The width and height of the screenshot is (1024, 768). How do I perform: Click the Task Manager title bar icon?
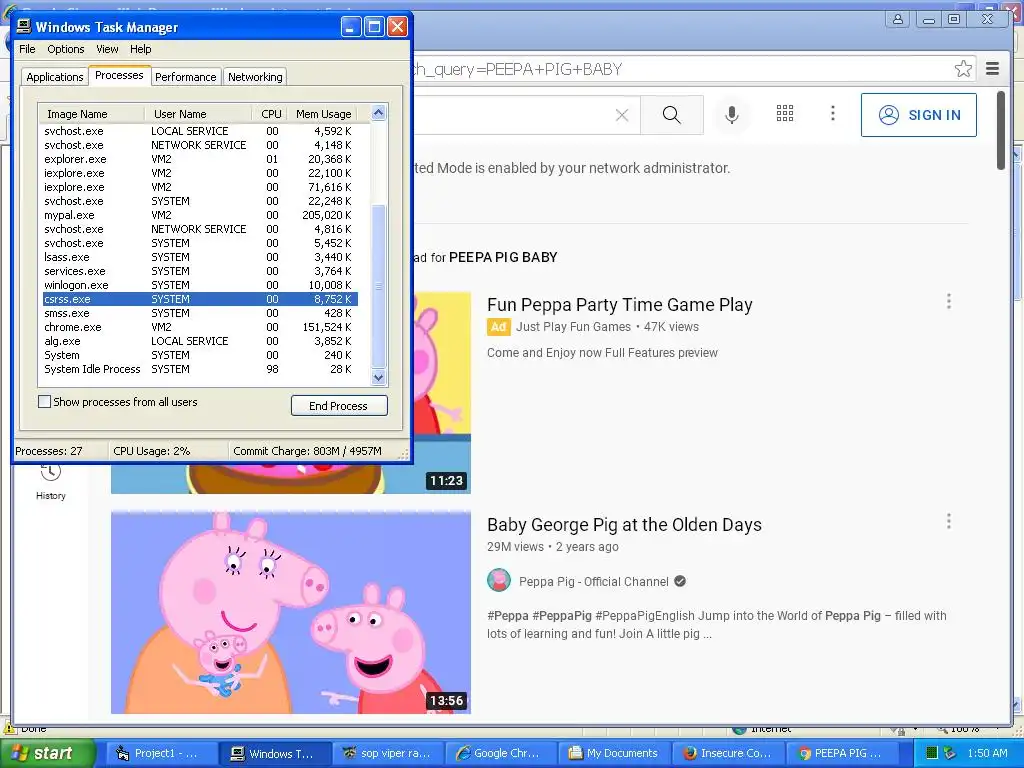[x=24, y=27]
